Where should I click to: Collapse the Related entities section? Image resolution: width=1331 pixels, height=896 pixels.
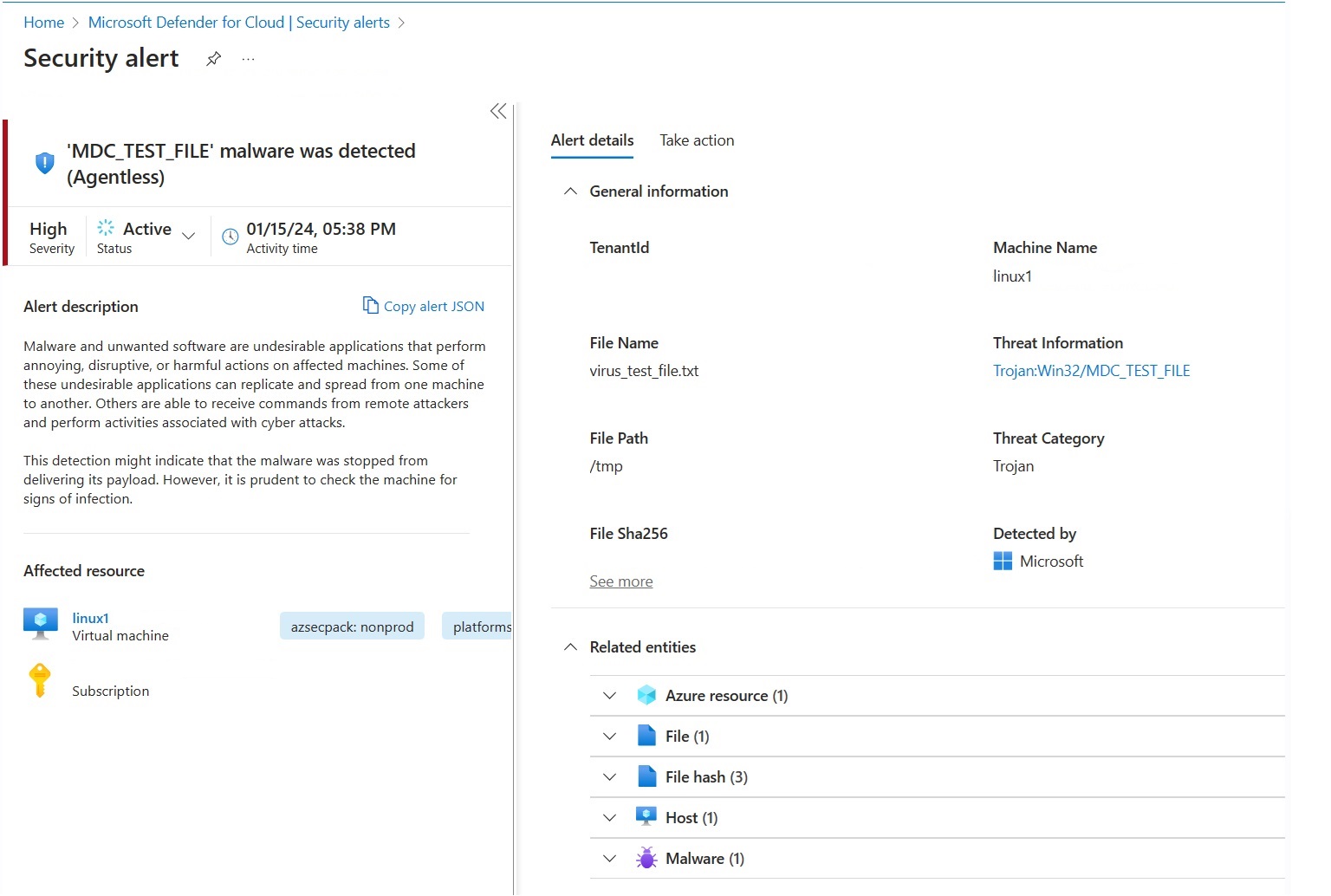point(570,647)
